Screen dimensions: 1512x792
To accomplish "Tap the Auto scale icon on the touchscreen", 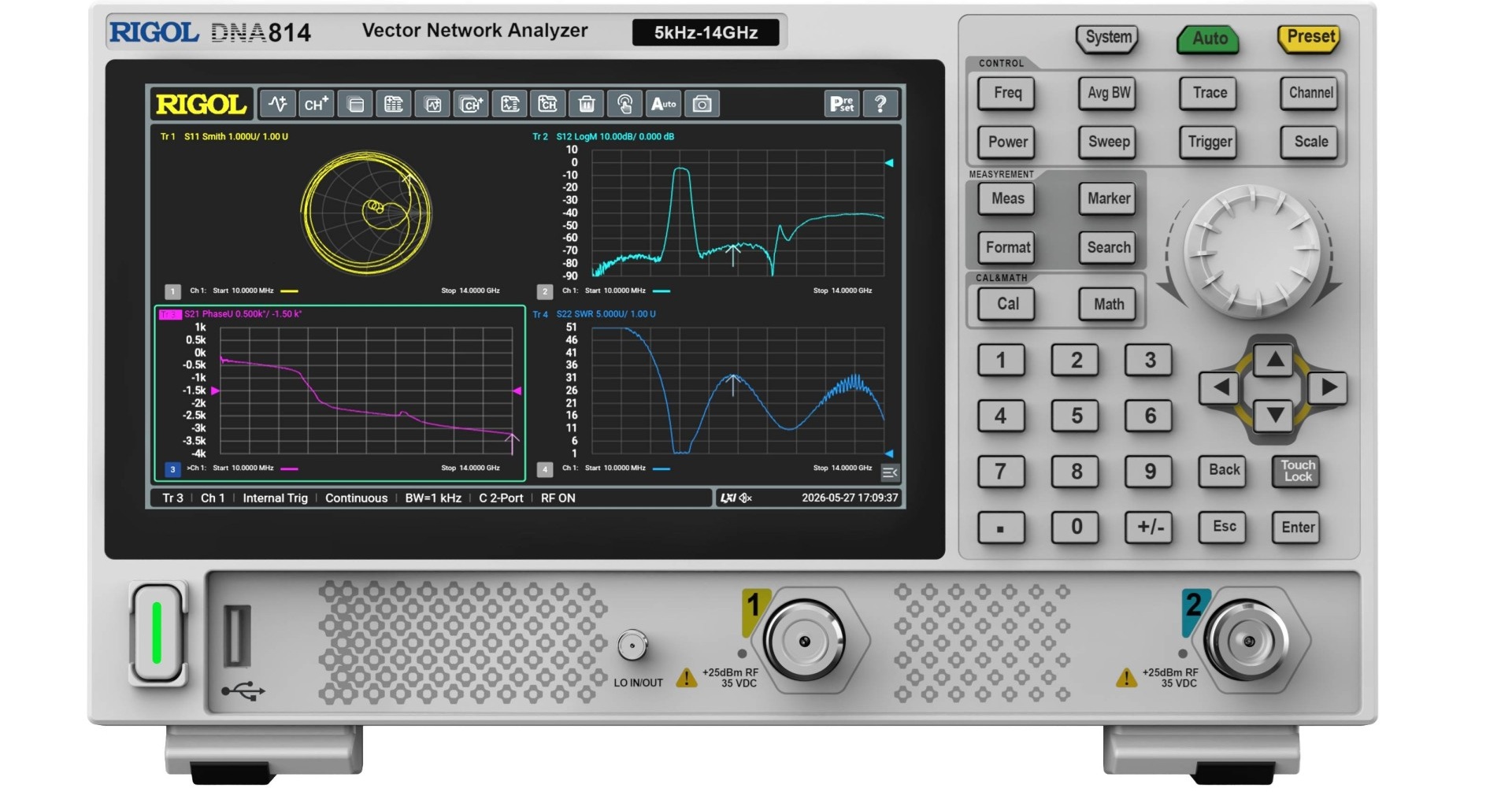I will point(664,104).
